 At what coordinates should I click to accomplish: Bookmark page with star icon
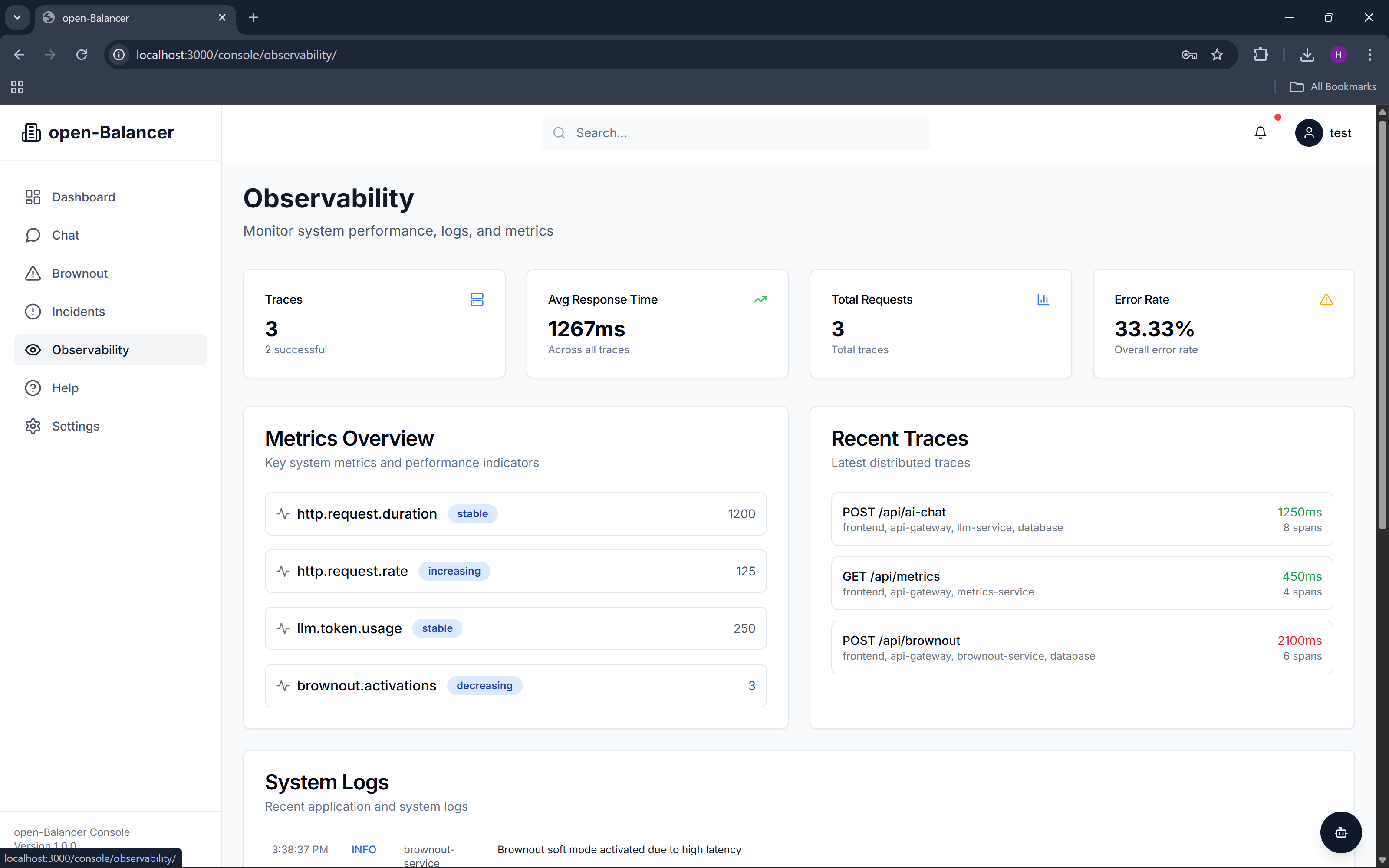1217,55
